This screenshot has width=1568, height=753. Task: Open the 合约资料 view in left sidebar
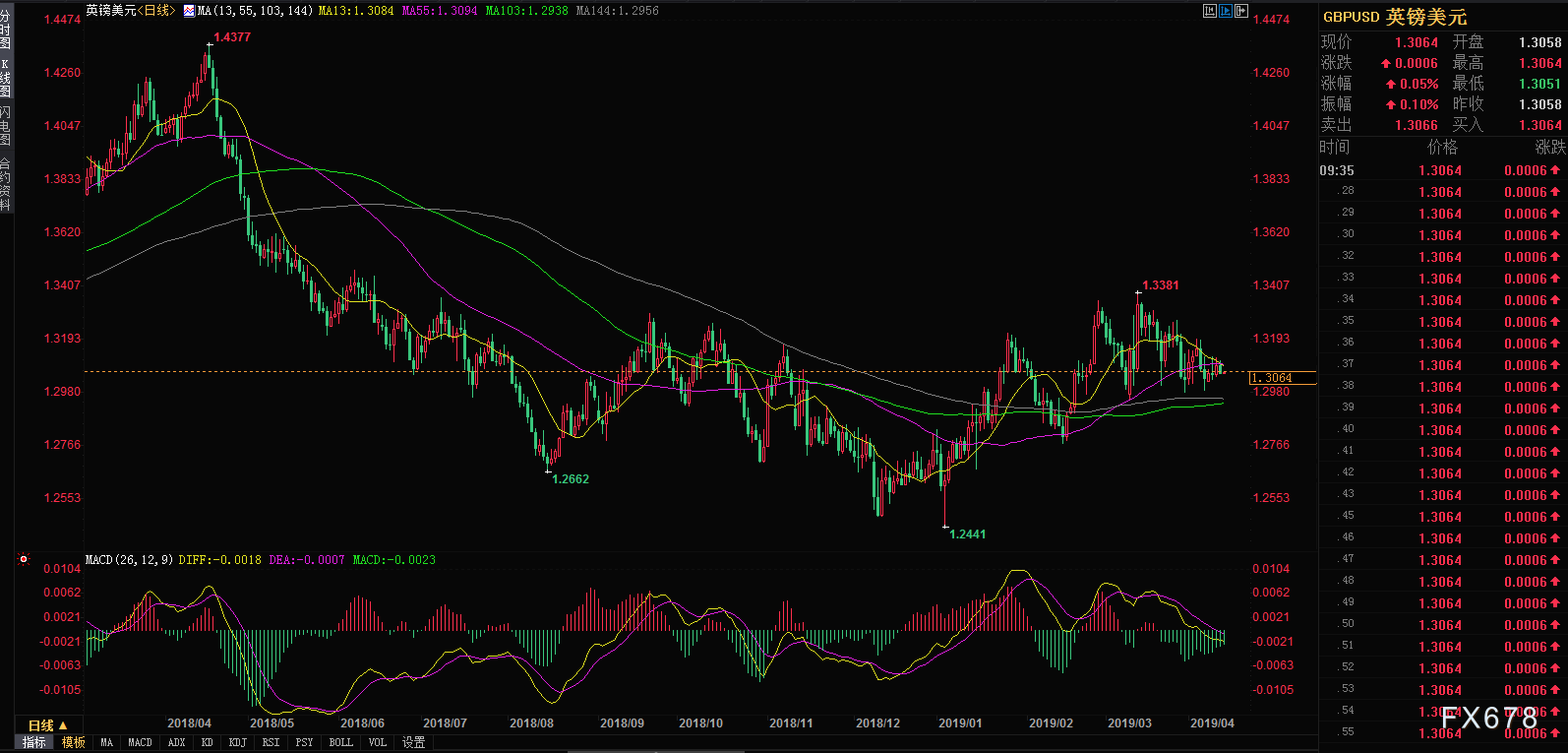6,184
